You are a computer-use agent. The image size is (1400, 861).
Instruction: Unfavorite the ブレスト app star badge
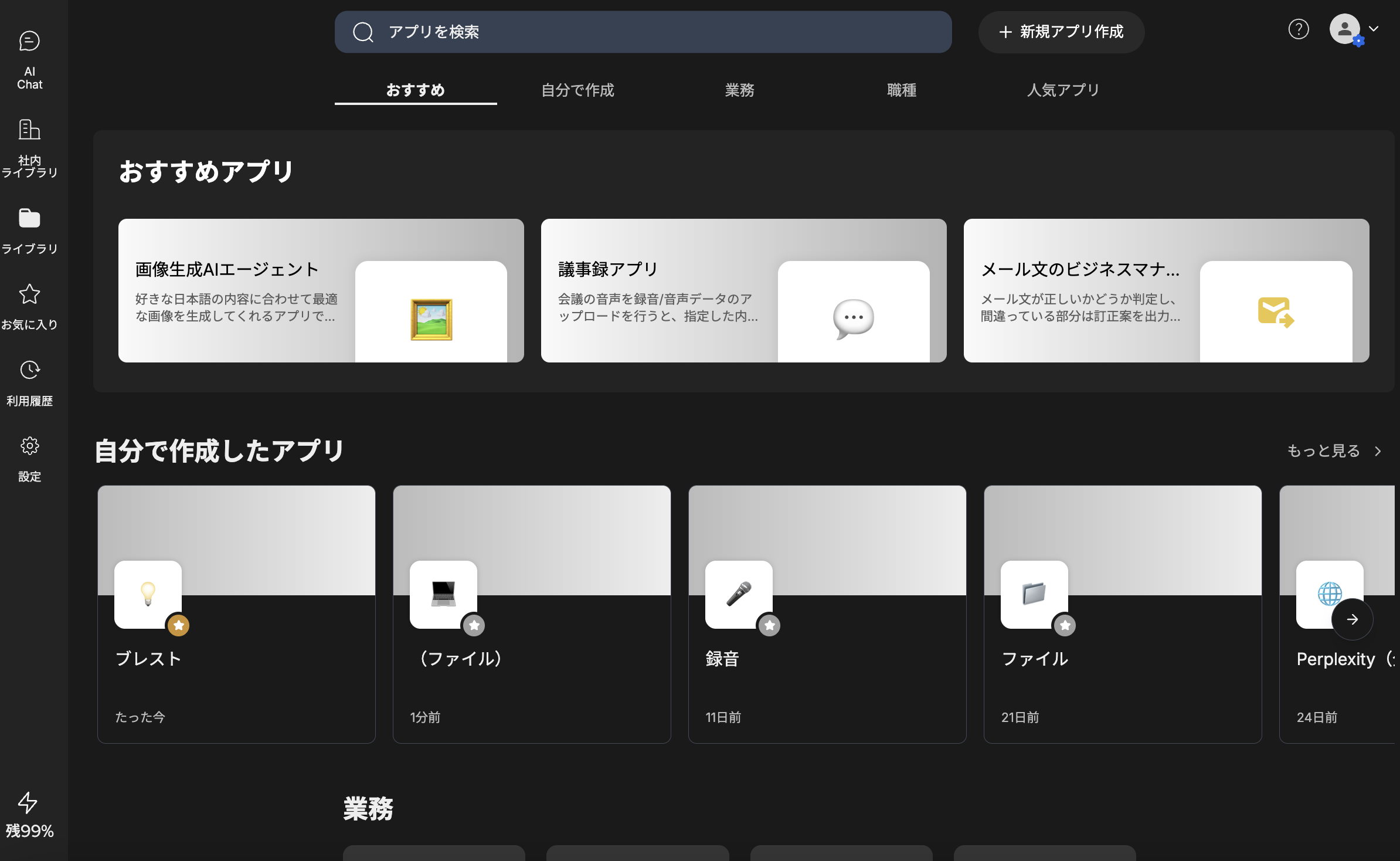click(178, 625)
